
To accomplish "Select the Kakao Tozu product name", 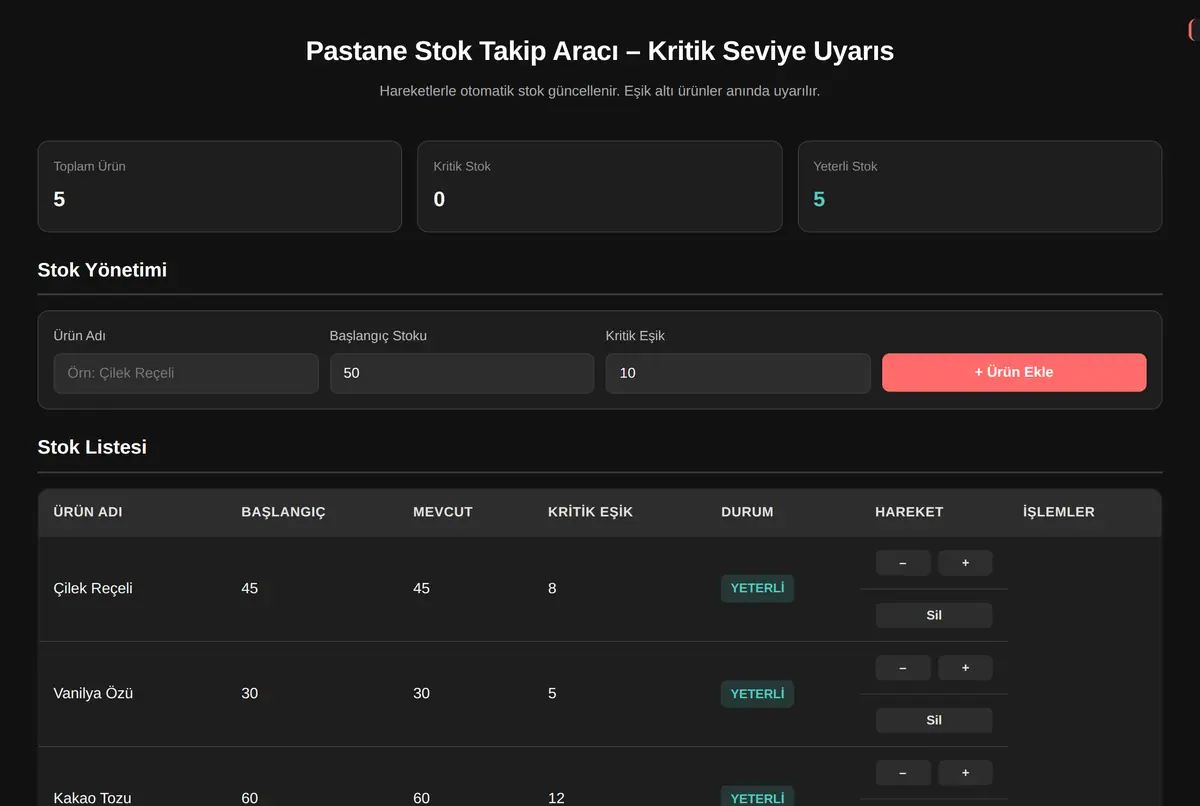I will [x=92, y=798].
